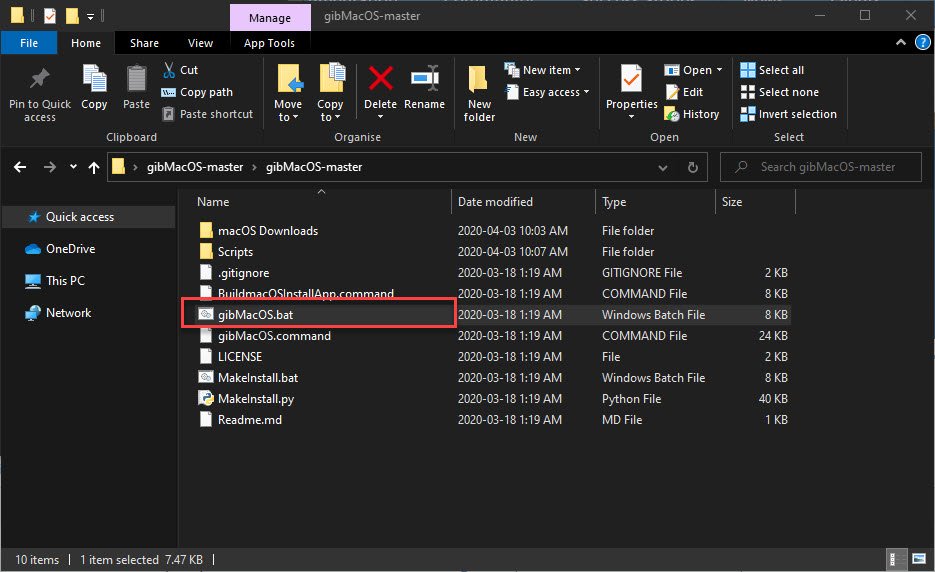Select MakeInstall.bat file
Image resolution: width=935 pixels, height=572 pixels.
[x=258, y=378]
